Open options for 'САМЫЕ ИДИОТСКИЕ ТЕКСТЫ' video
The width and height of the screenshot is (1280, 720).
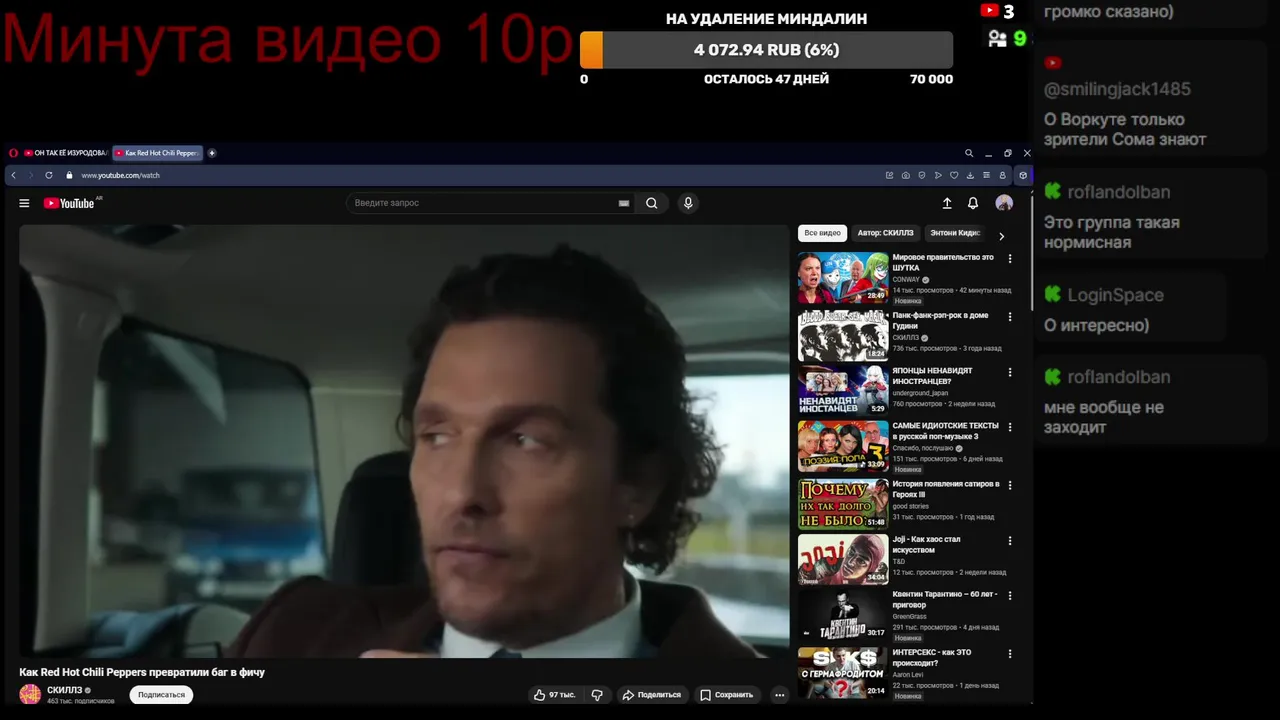pos(1010,428)
